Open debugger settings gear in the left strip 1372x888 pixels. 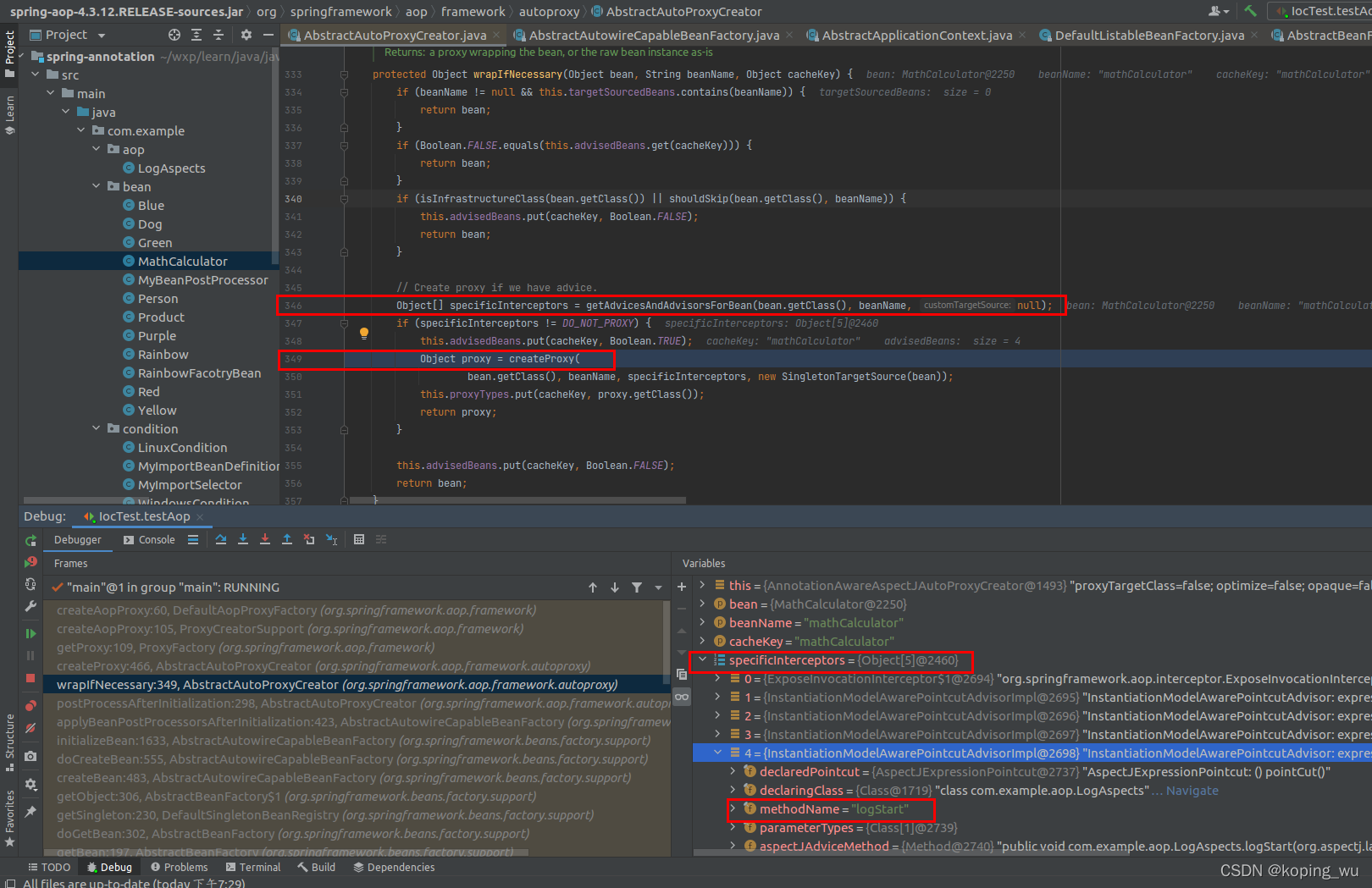coord(30,784)
